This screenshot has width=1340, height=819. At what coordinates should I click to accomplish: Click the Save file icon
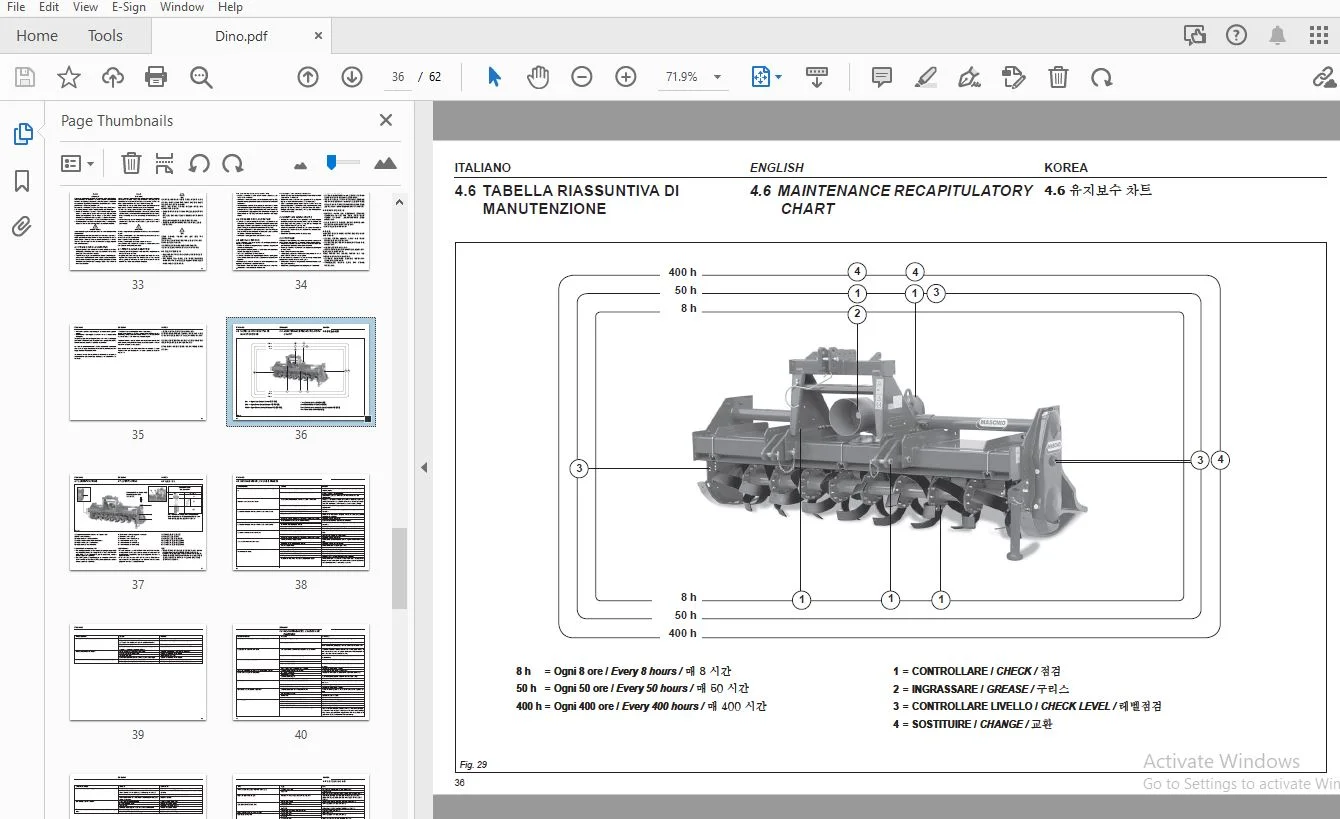tap(25, 77)
